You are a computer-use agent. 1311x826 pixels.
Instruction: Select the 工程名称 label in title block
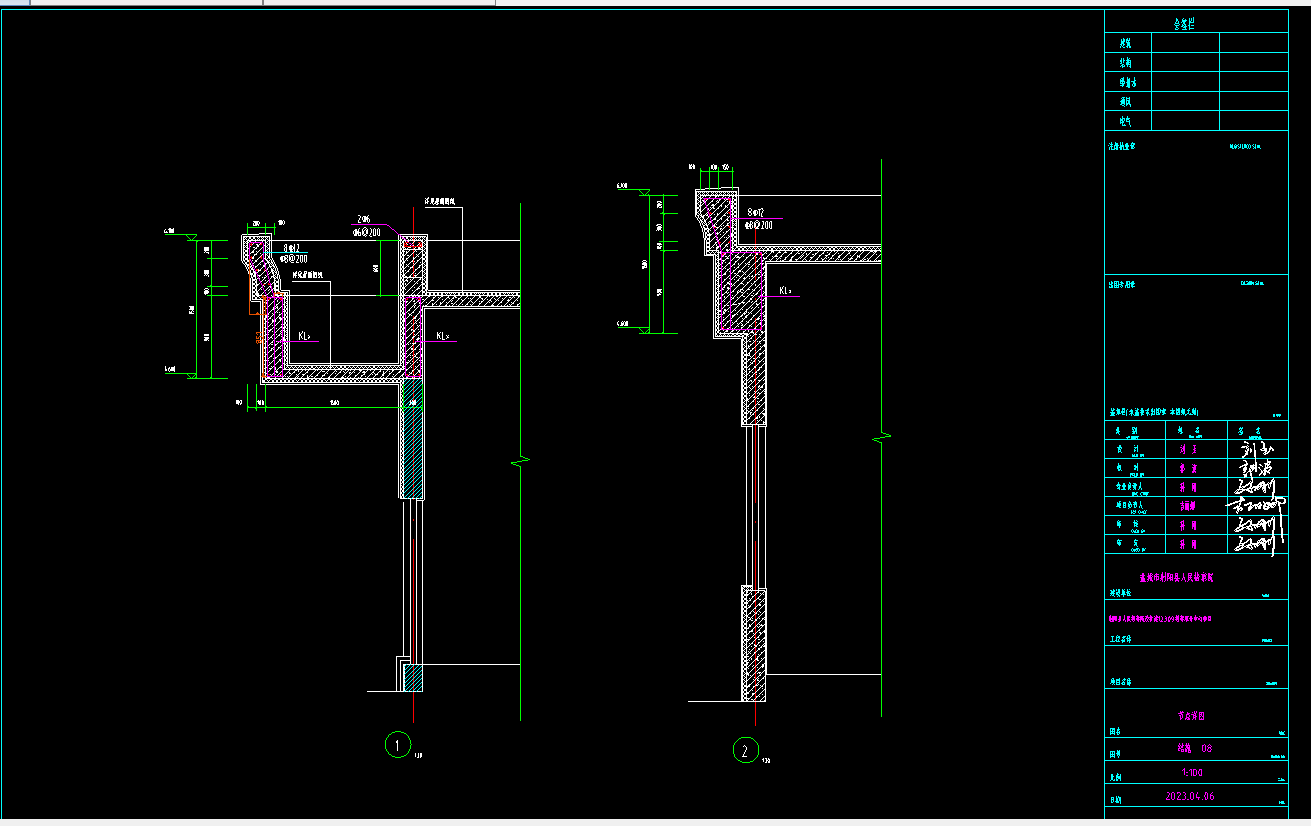click(1121, 637)
